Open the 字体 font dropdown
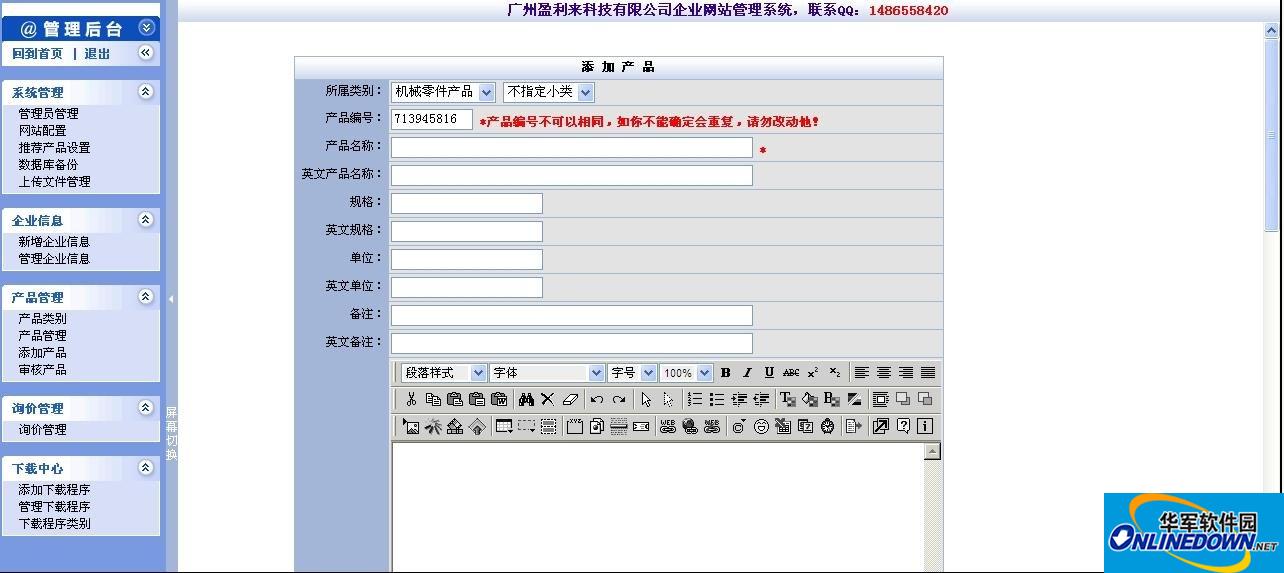This screenshot has width=1284, height=573. click(547, 373)
